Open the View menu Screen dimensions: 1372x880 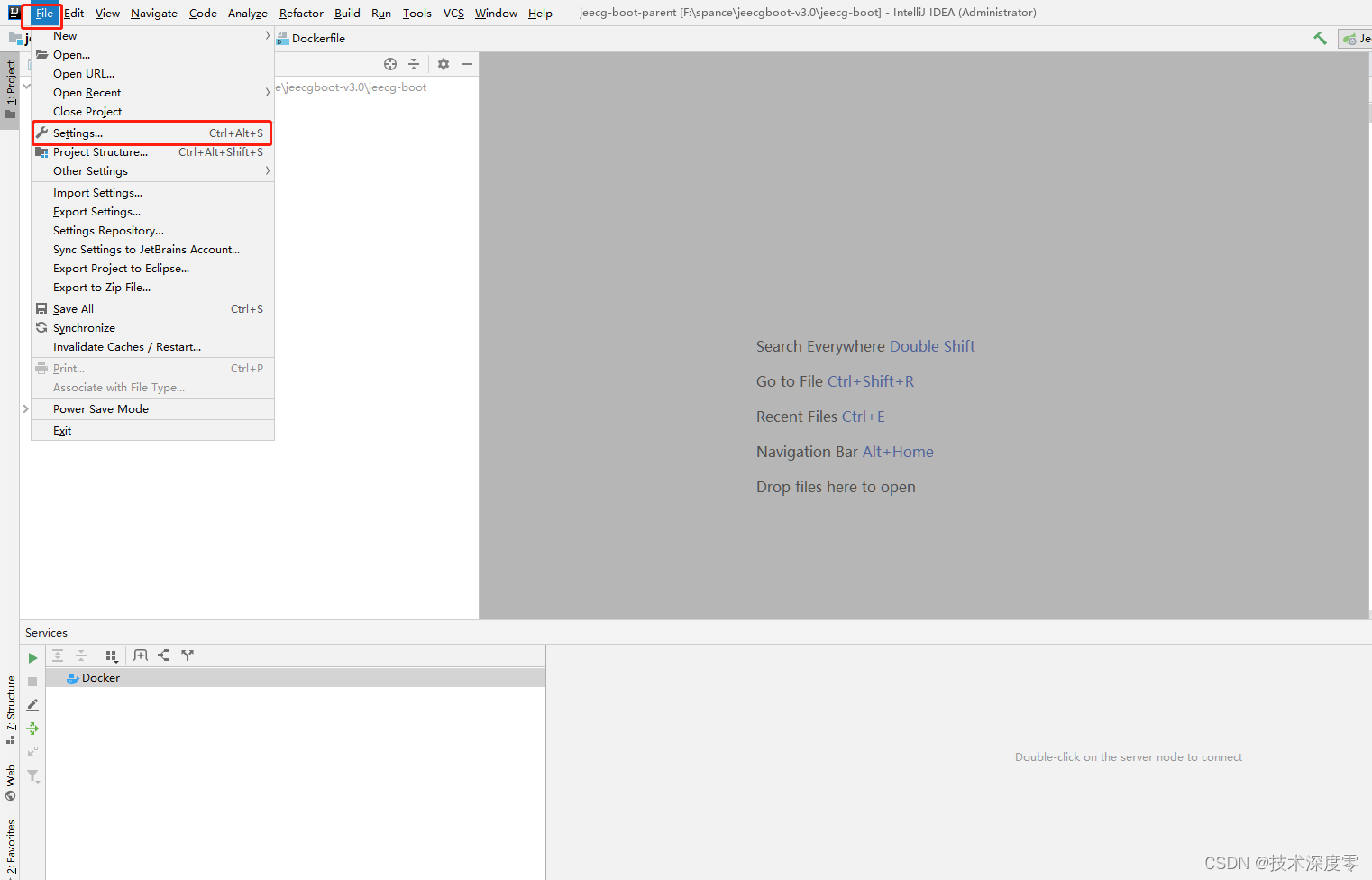[107, 14]
